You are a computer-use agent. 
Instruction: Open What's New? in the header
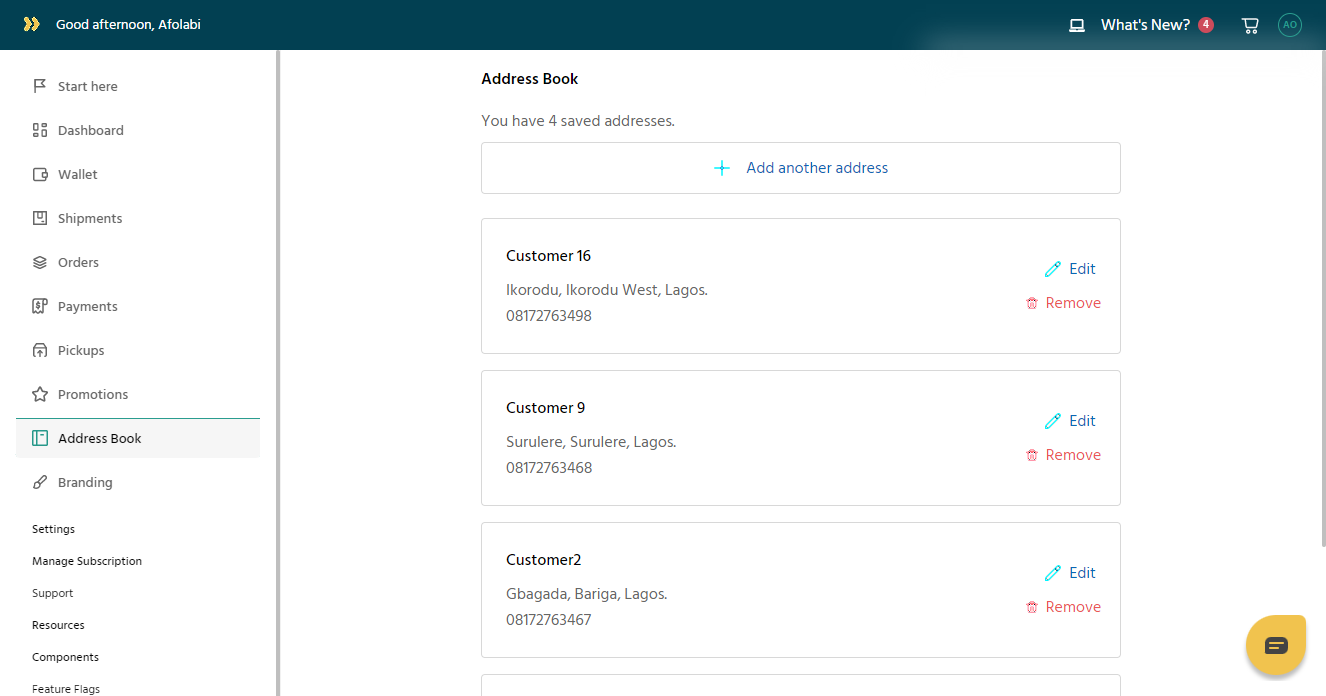(x=1145, y=25)
